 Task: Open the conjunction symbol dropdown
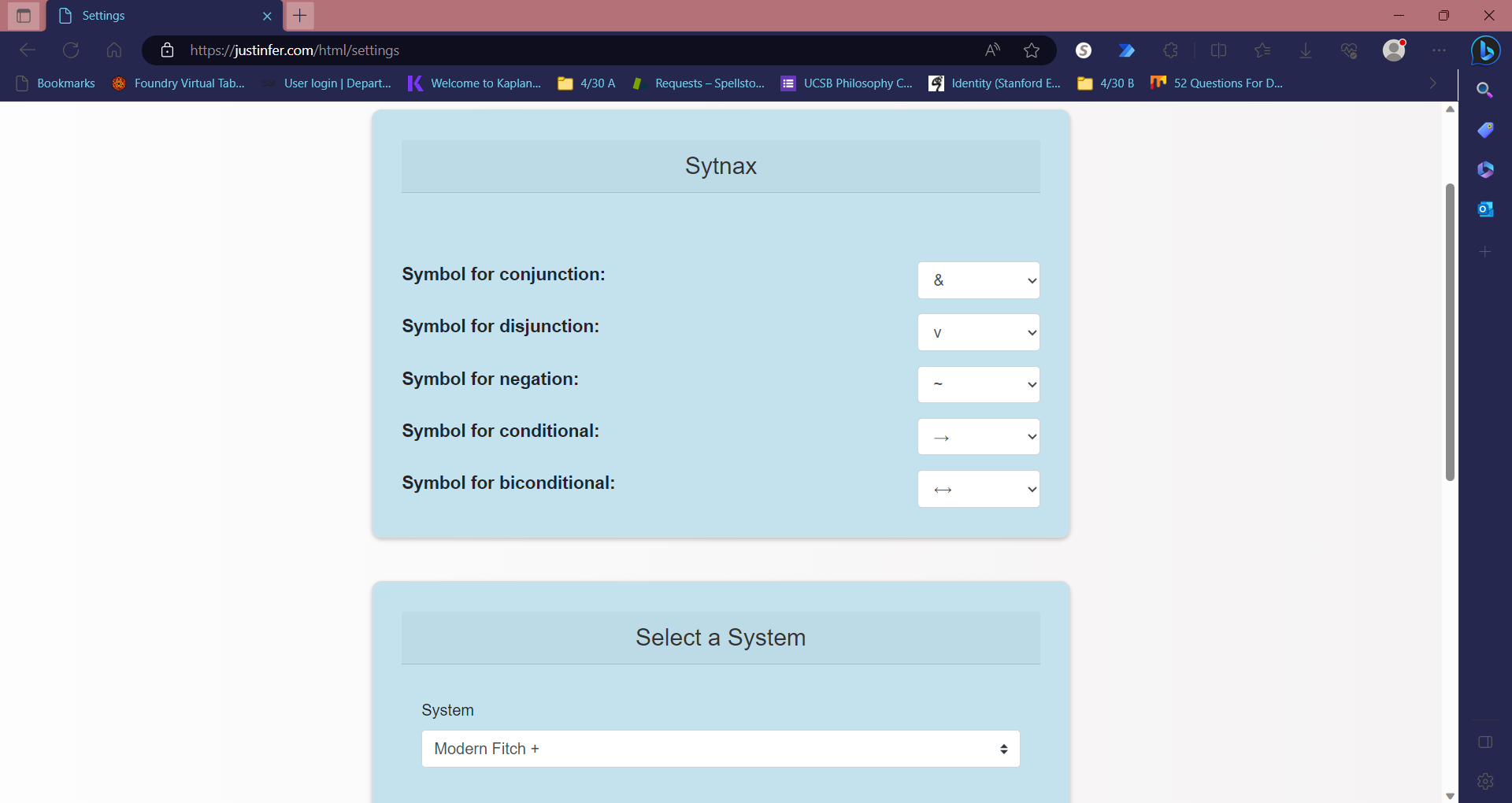(x=978, y=280)
